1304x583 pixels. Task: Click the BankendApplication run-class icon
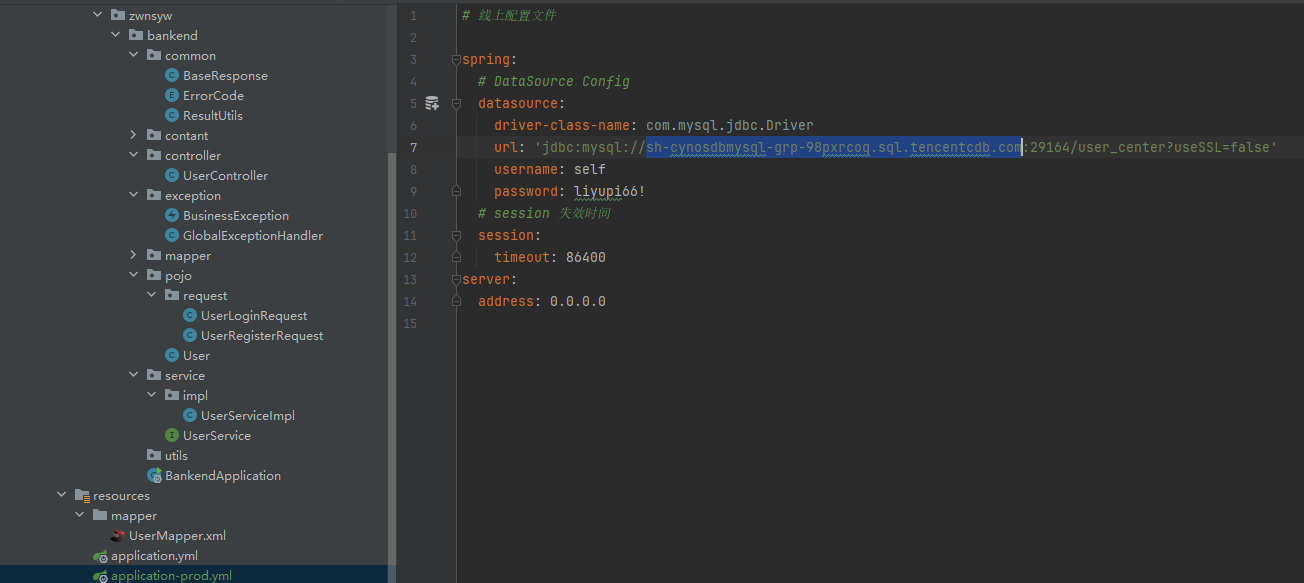(x=154, y=475)
